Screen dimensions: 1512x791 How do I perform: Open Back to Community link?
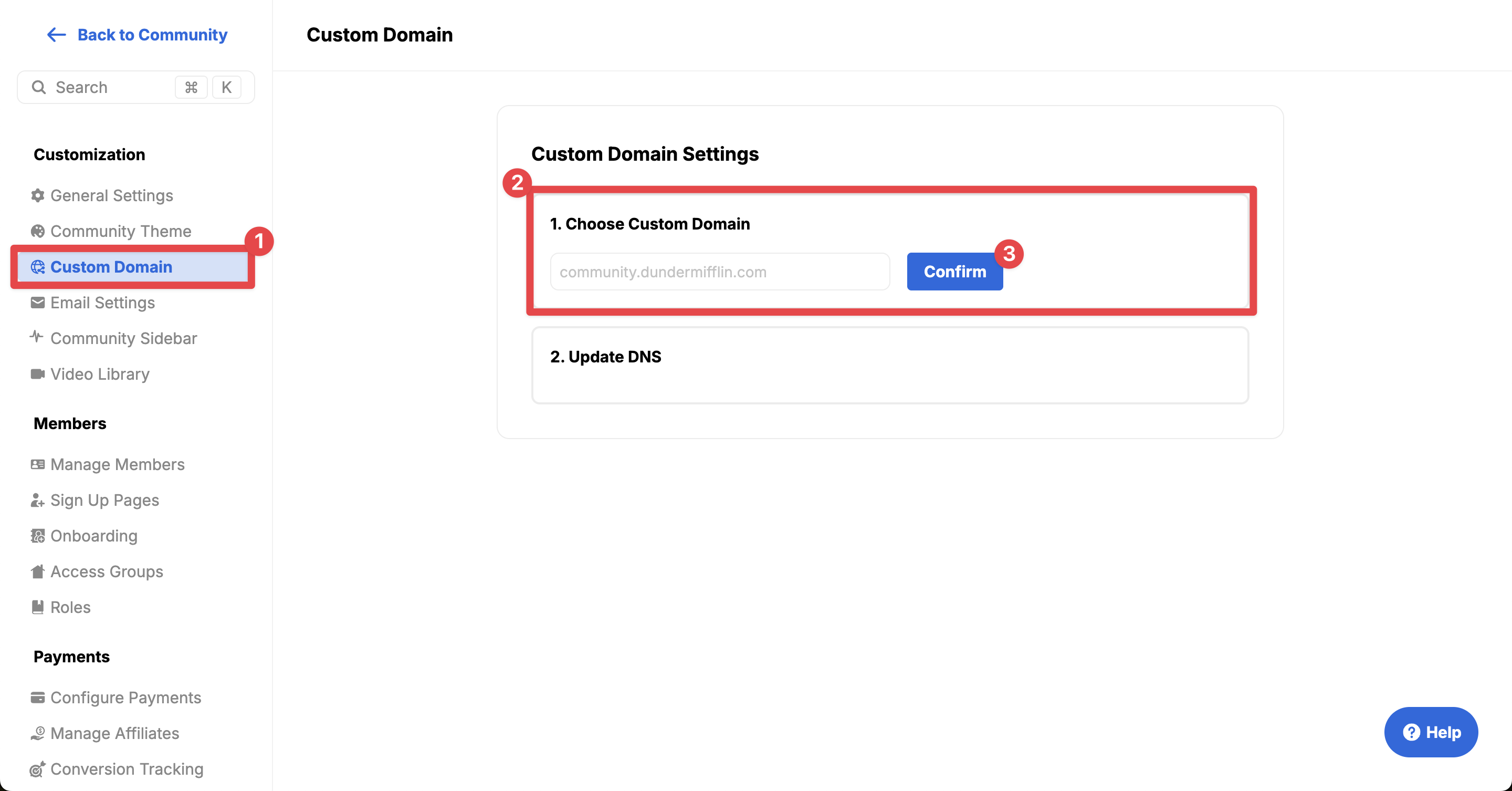point(136,35)
